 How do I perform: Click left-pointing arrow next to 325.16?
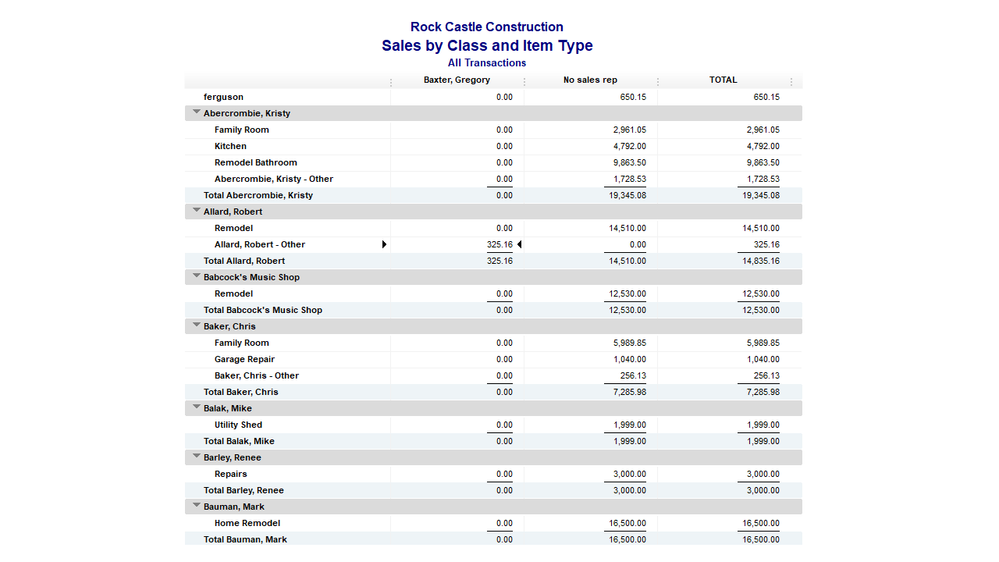(519, 244)
